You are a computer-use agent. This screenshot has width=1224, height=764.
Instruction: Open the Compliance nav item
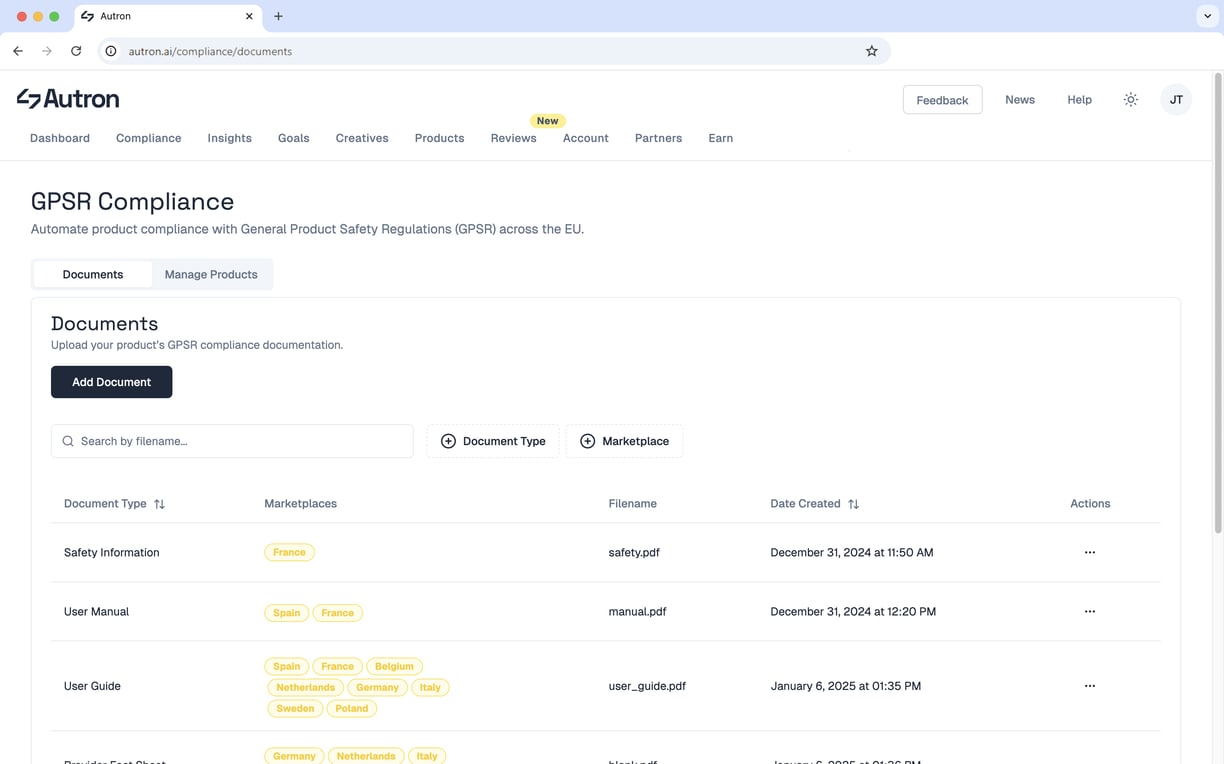tap(148, 138)
